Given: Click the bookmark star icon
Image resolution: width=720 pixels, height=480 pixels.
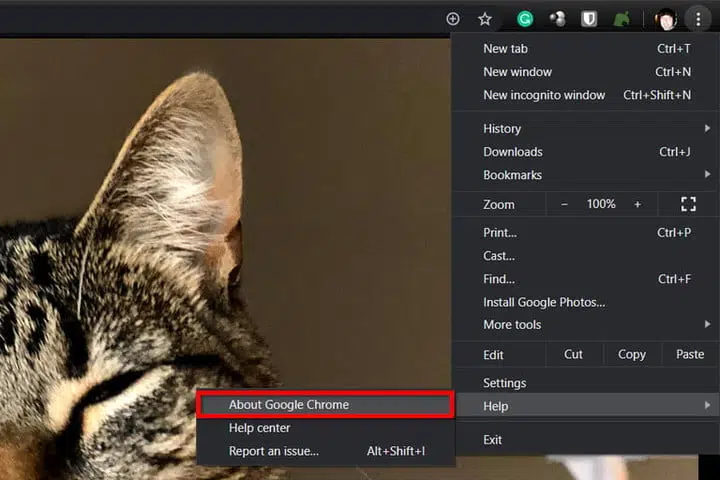Looking at the screenshot, I should coord(485,19).
